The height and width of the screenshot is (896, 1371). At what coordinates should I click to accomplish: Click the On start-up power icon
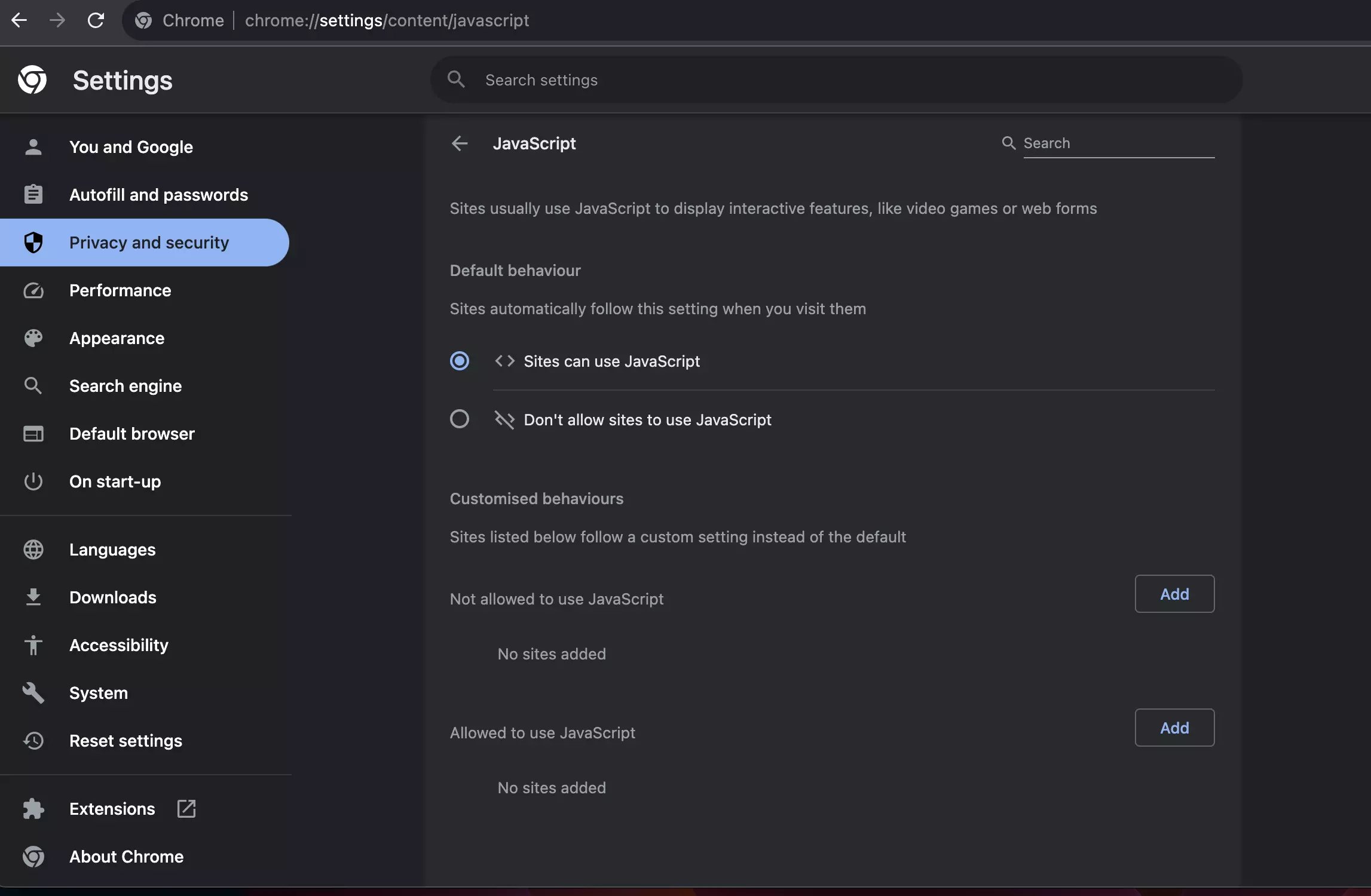point(31,481)
